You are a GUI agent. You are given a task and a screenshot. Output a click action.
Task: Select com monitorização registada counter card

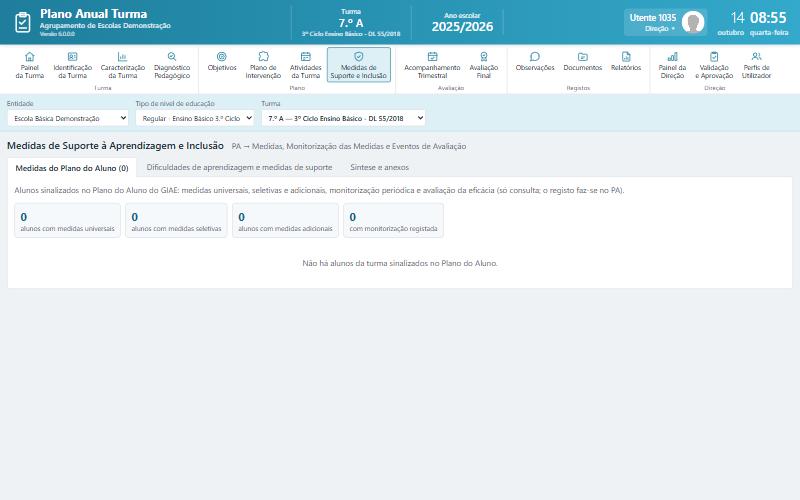pyautogui.click(x=393, y=221)
